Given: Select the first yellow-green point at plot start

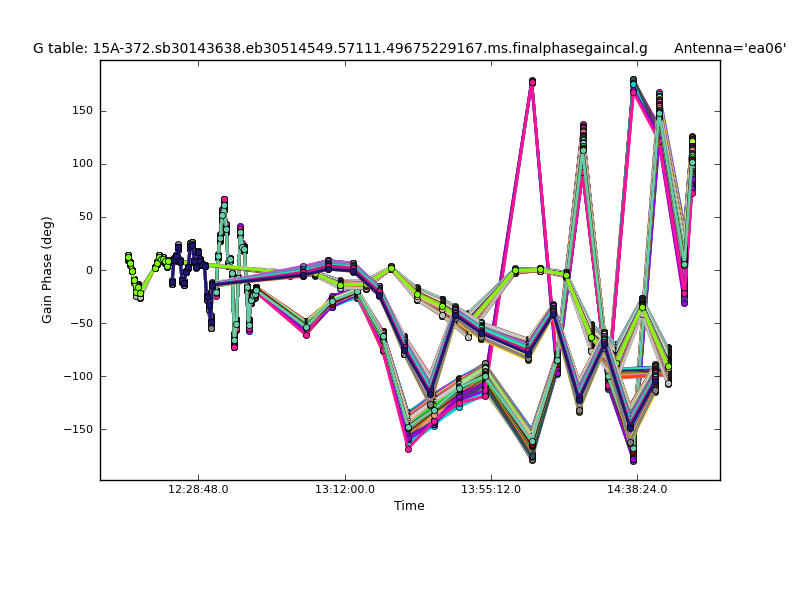Looking at the screenshot, I should (x=128, y=257).
